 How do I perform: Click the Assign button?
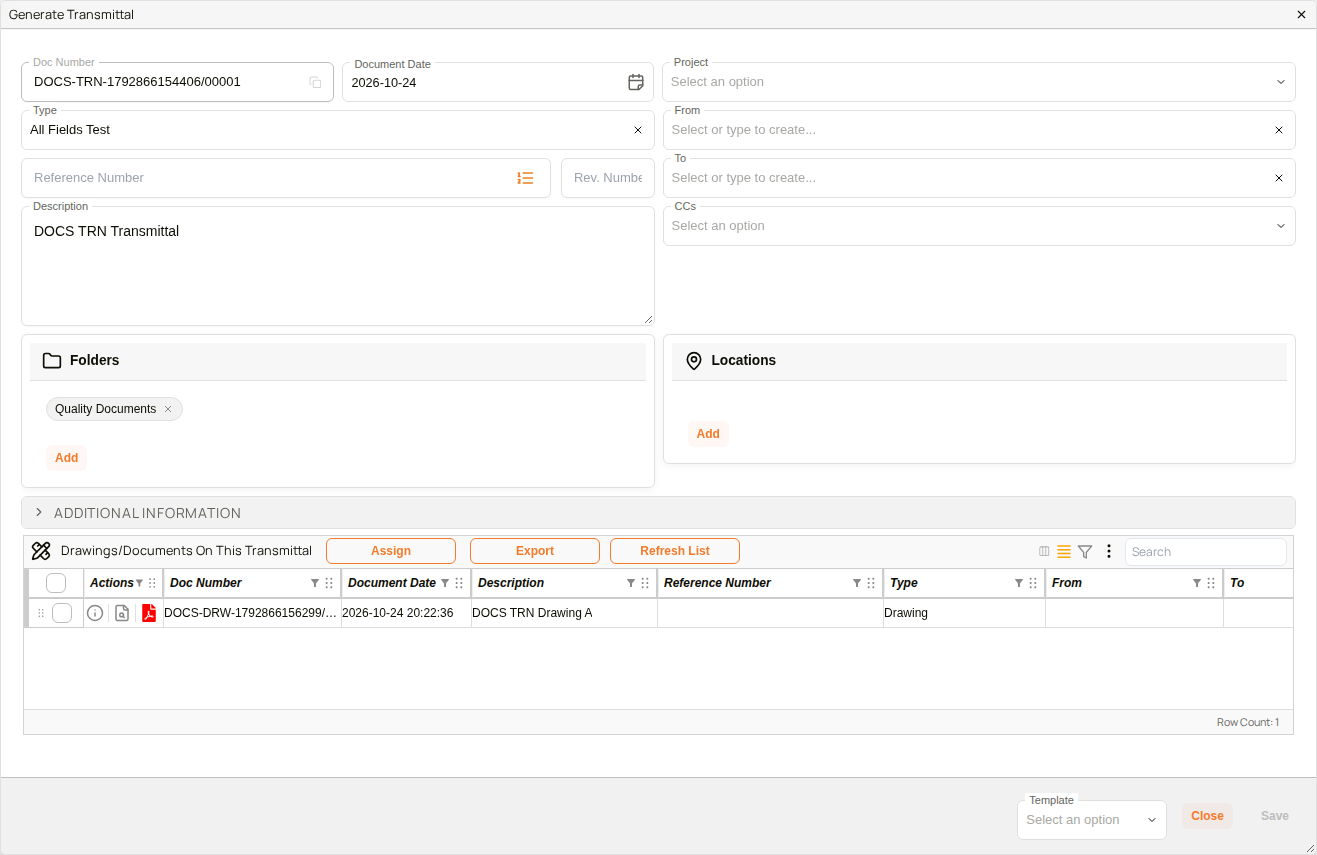pos(391,551)
